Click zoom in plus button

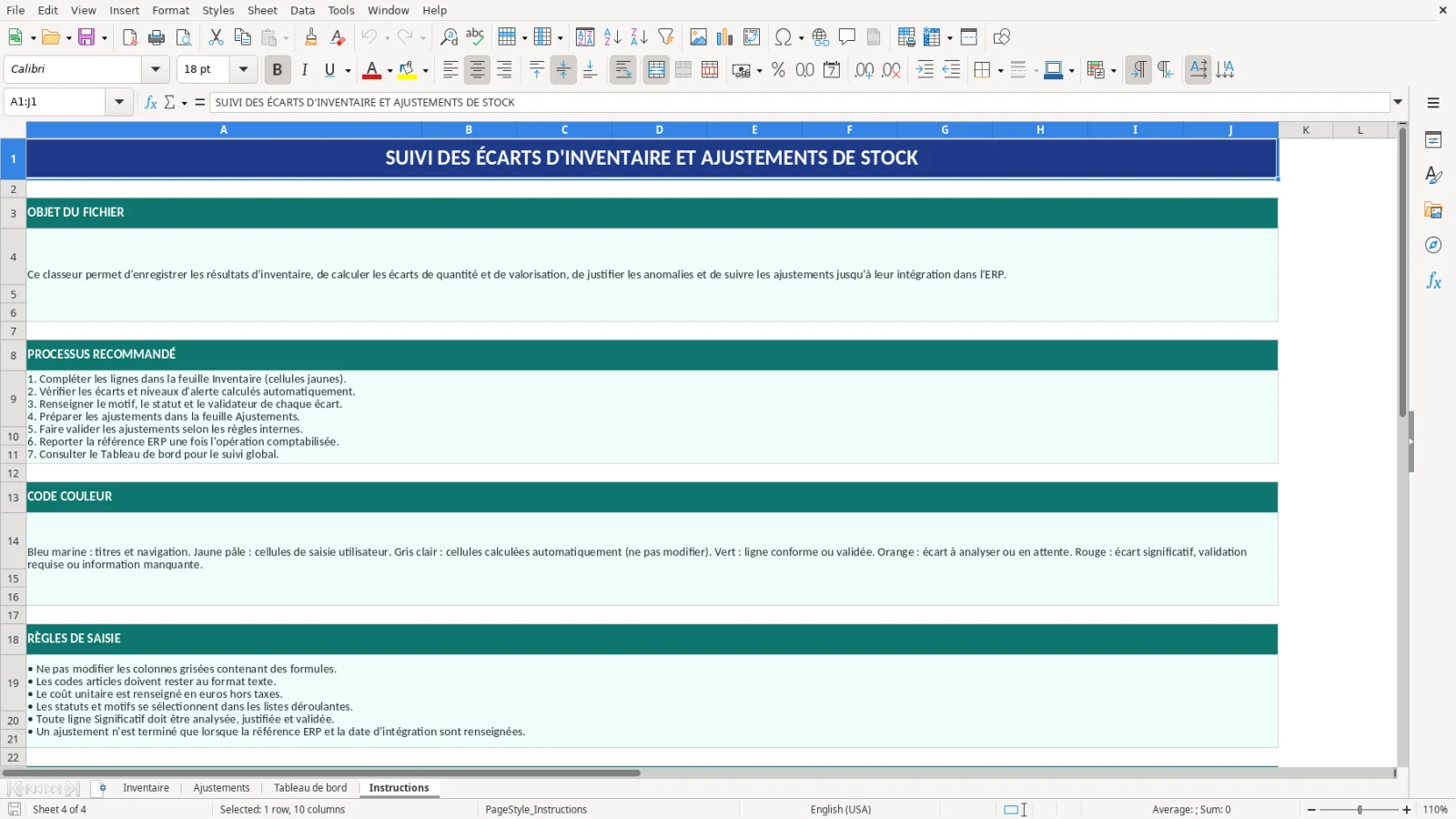pyautogui.click(x=1407, y=810)
